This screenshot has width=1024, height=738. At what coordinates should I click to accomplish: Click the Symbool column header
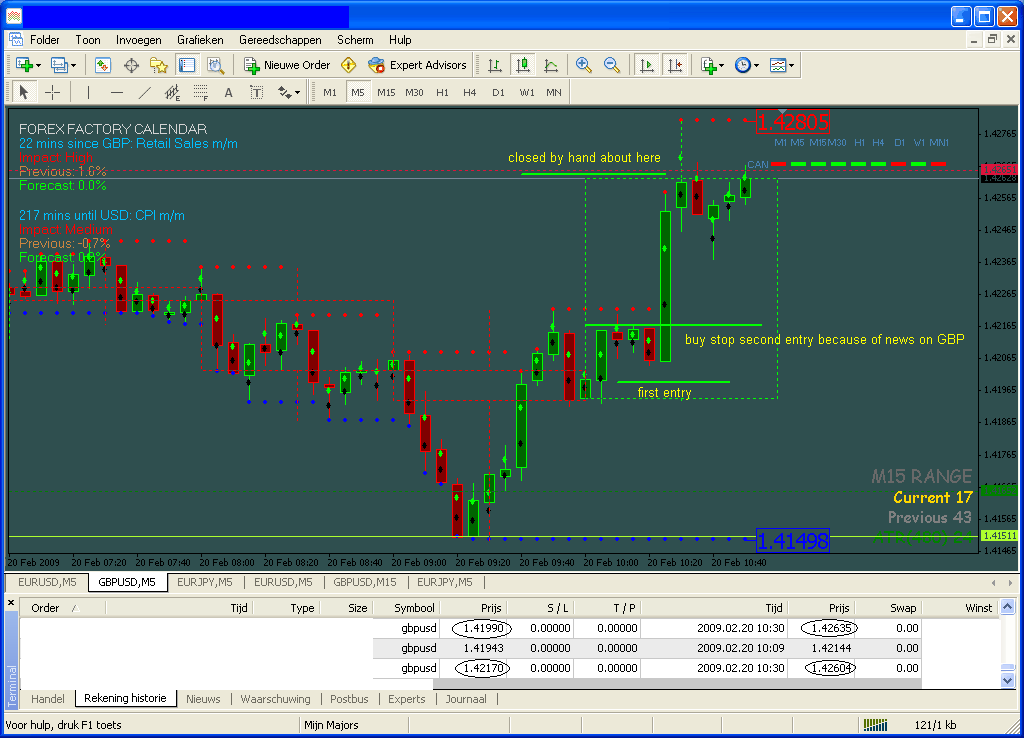(413, 608)
